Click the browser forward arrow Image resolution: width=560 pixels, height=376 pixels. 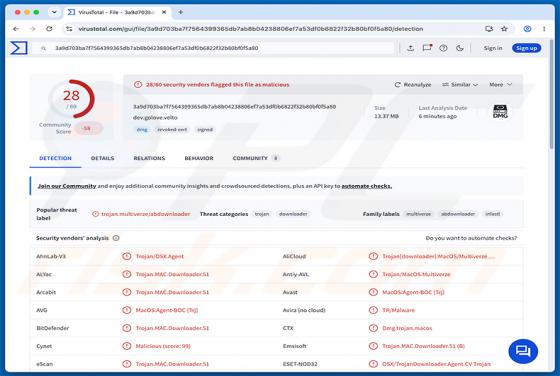click(32, 29)
